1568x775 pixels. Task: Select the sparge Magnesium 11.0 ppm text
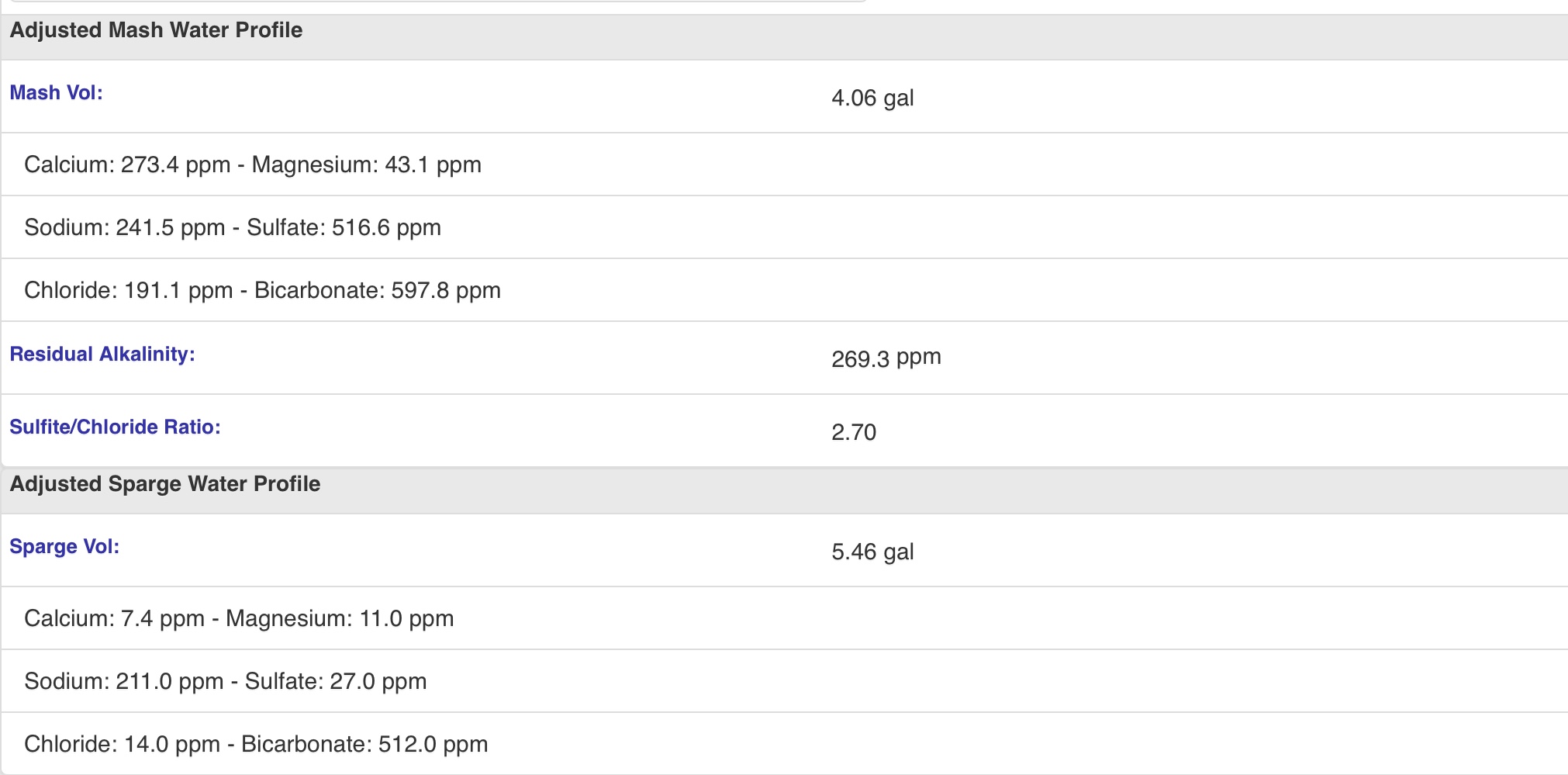point(340,618)
